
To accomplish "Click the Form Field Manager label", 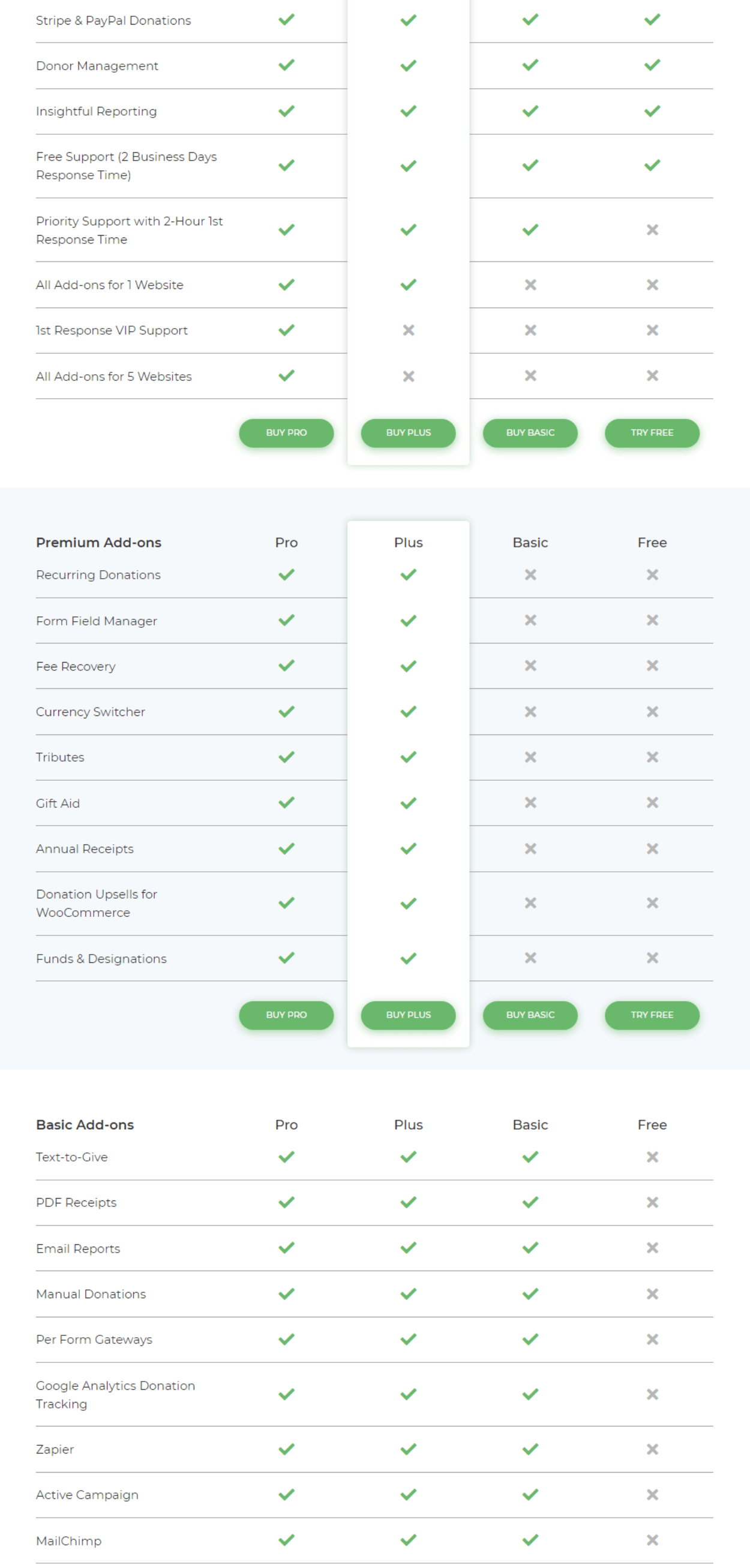I will tap(96, 621).
